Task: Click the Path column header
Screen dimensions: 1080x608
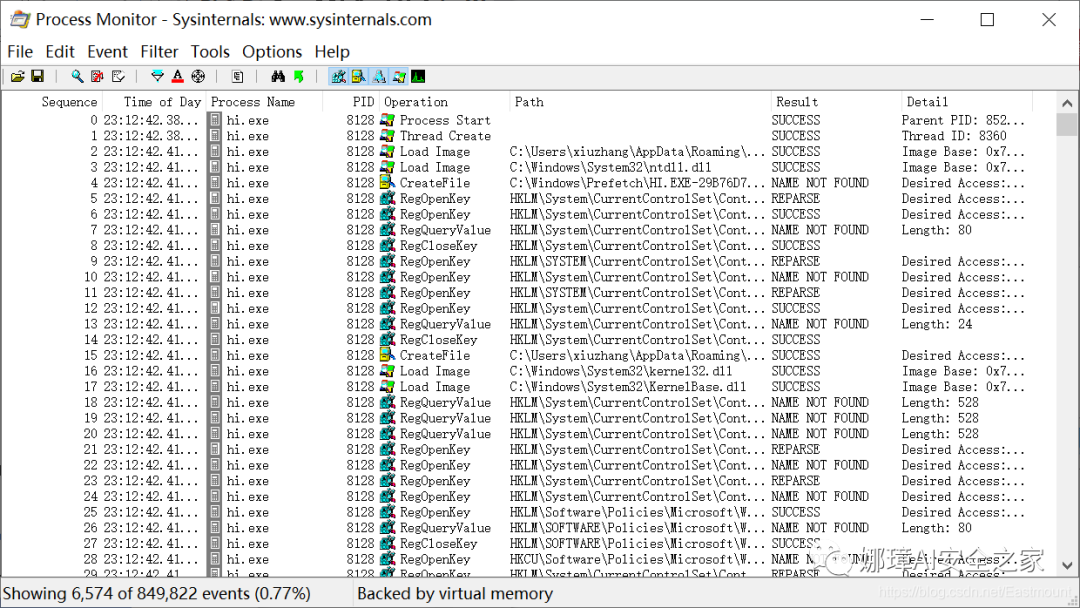Action: tap(640, 102)
